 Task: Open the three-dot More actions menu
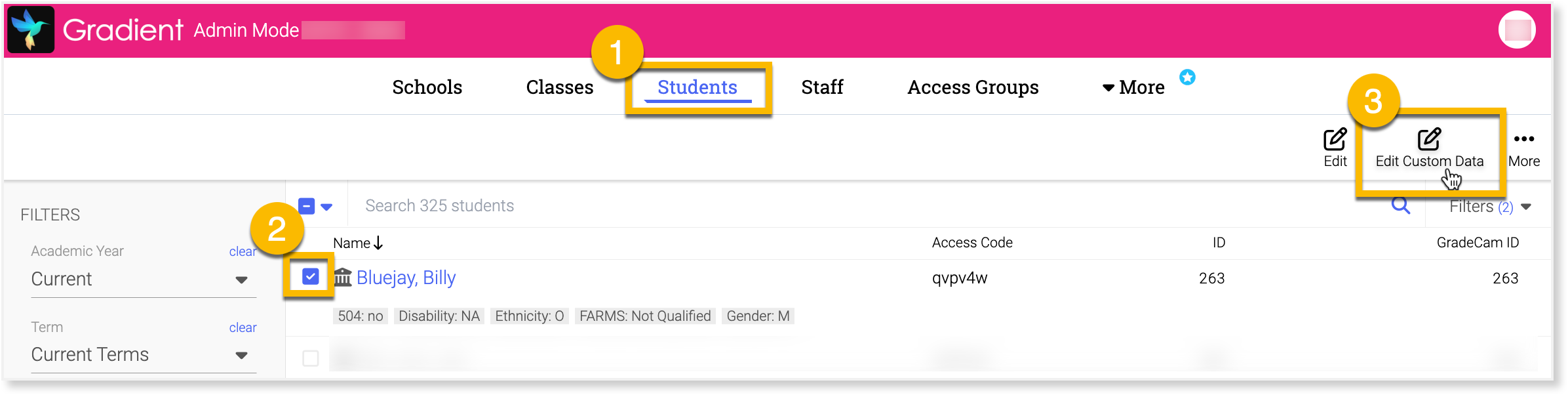point(1523,139)
